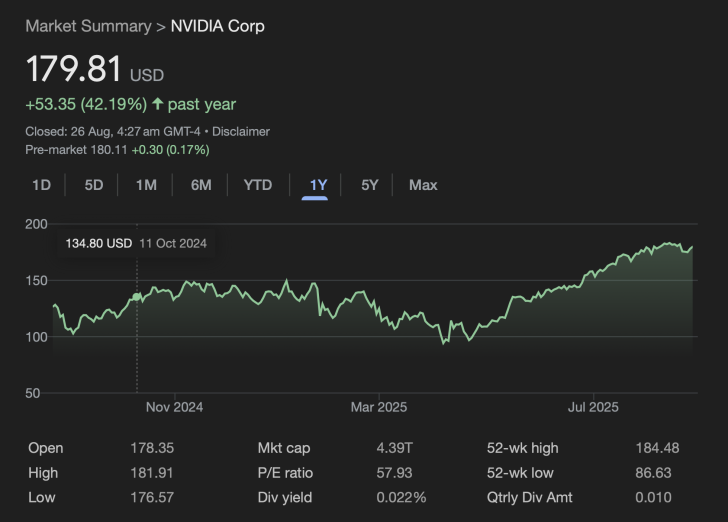Select the 1D time range tab

point(41,185)
